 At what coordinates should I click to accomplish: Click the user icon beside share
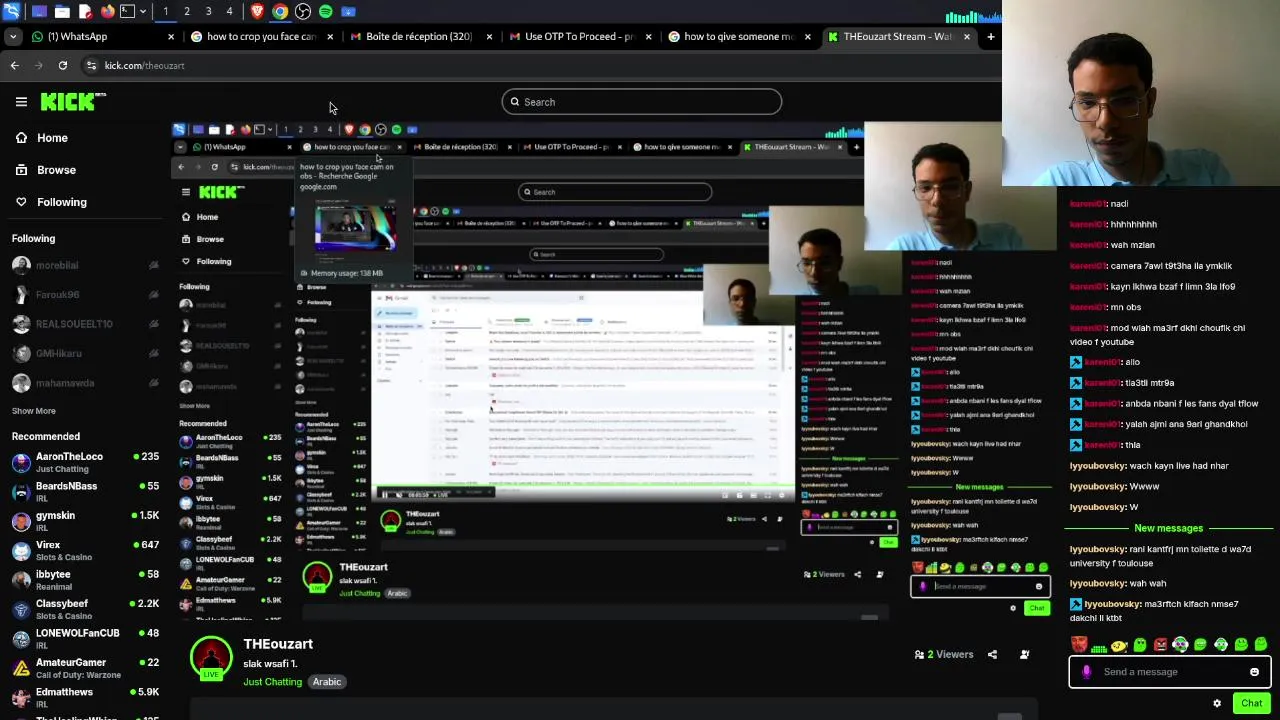click(x=1024, y=655)
